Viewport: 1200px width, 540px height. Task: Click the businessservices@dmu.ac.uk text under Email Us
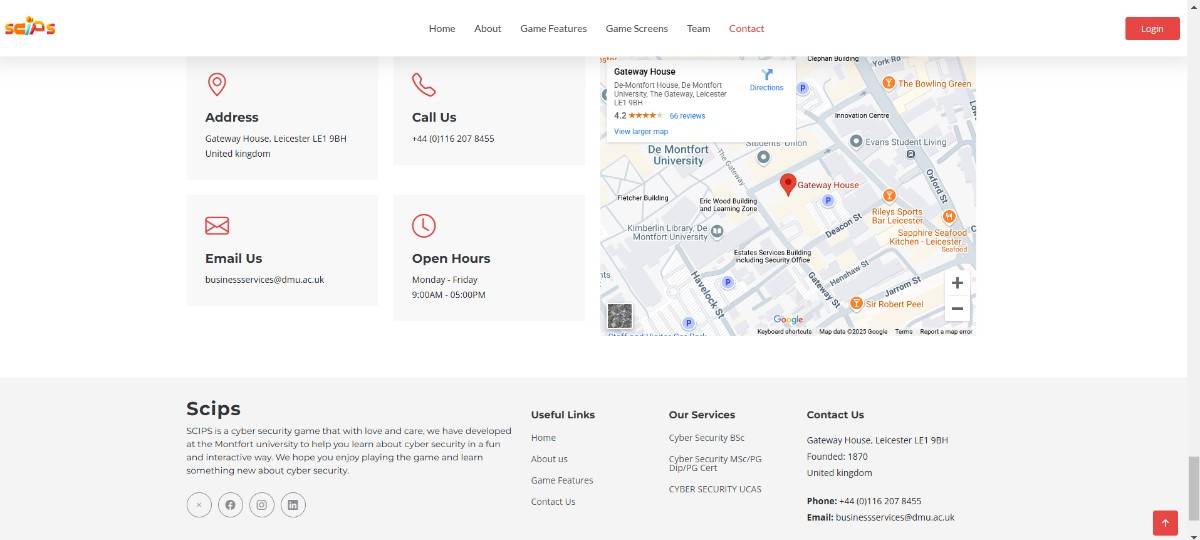pos(265,280)
